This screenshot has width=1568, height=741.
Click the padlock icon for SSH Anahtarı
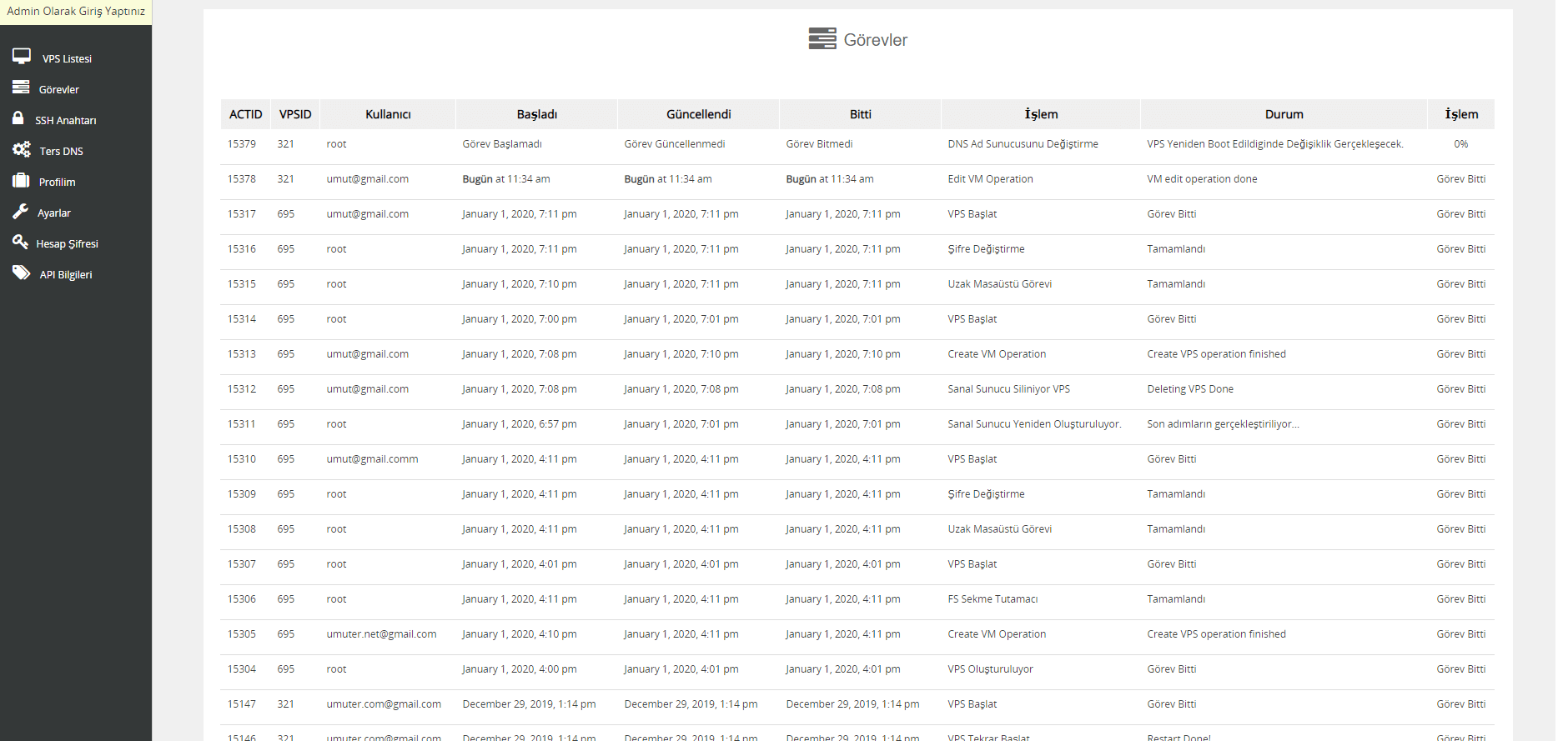point(18,118)
